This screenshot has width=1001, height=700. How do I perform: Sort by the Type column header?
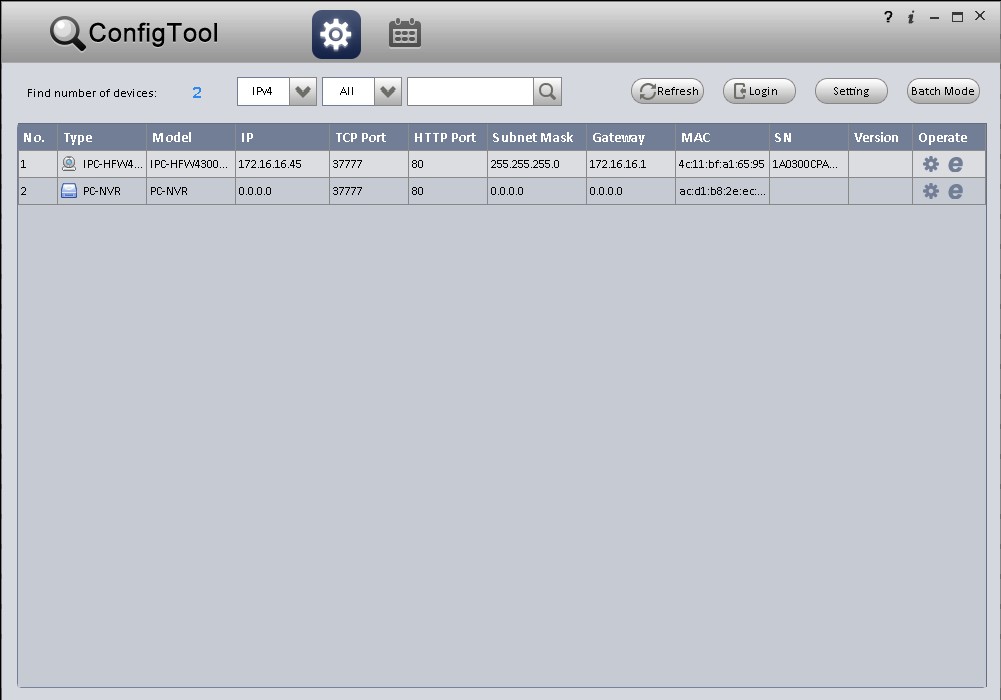(x=102, y=137)
